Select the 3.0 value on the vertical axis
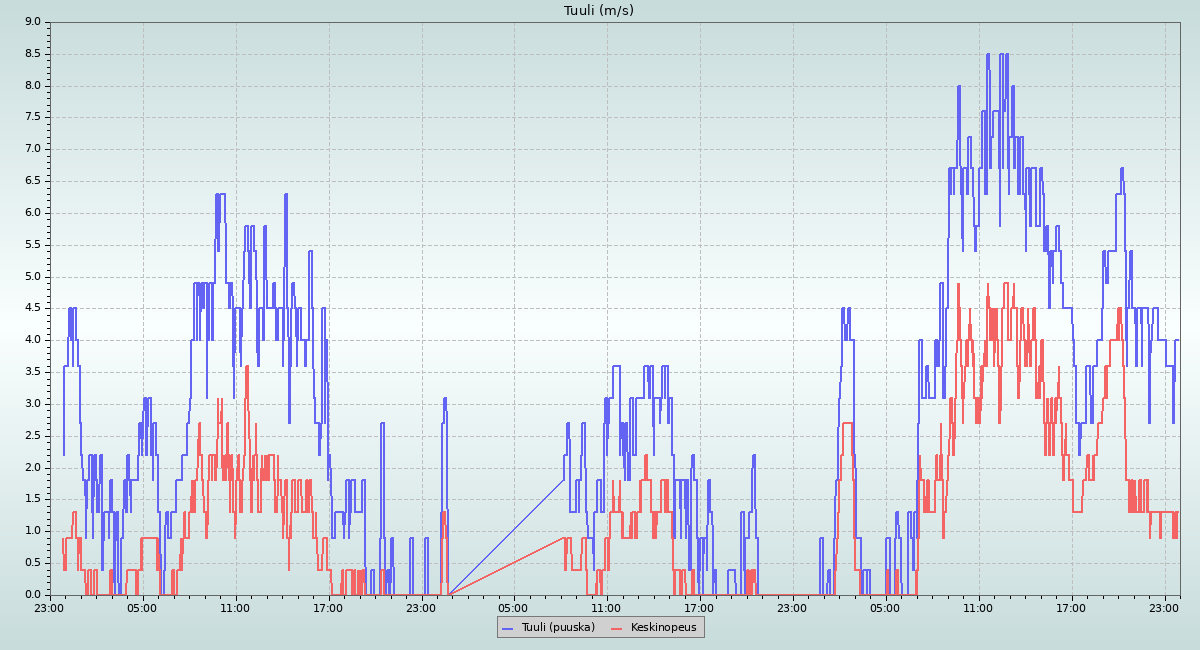Image resolution: width=1200 pixels, height=650 pixels. 33,404
